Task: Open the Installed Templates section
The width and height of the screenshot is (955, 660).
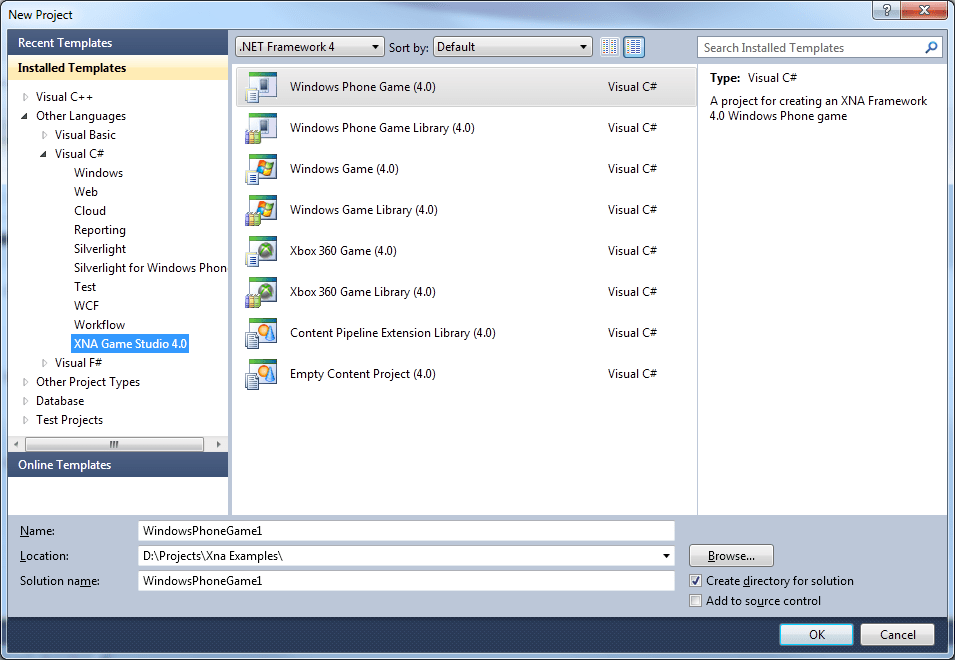Action: (118, 68)
